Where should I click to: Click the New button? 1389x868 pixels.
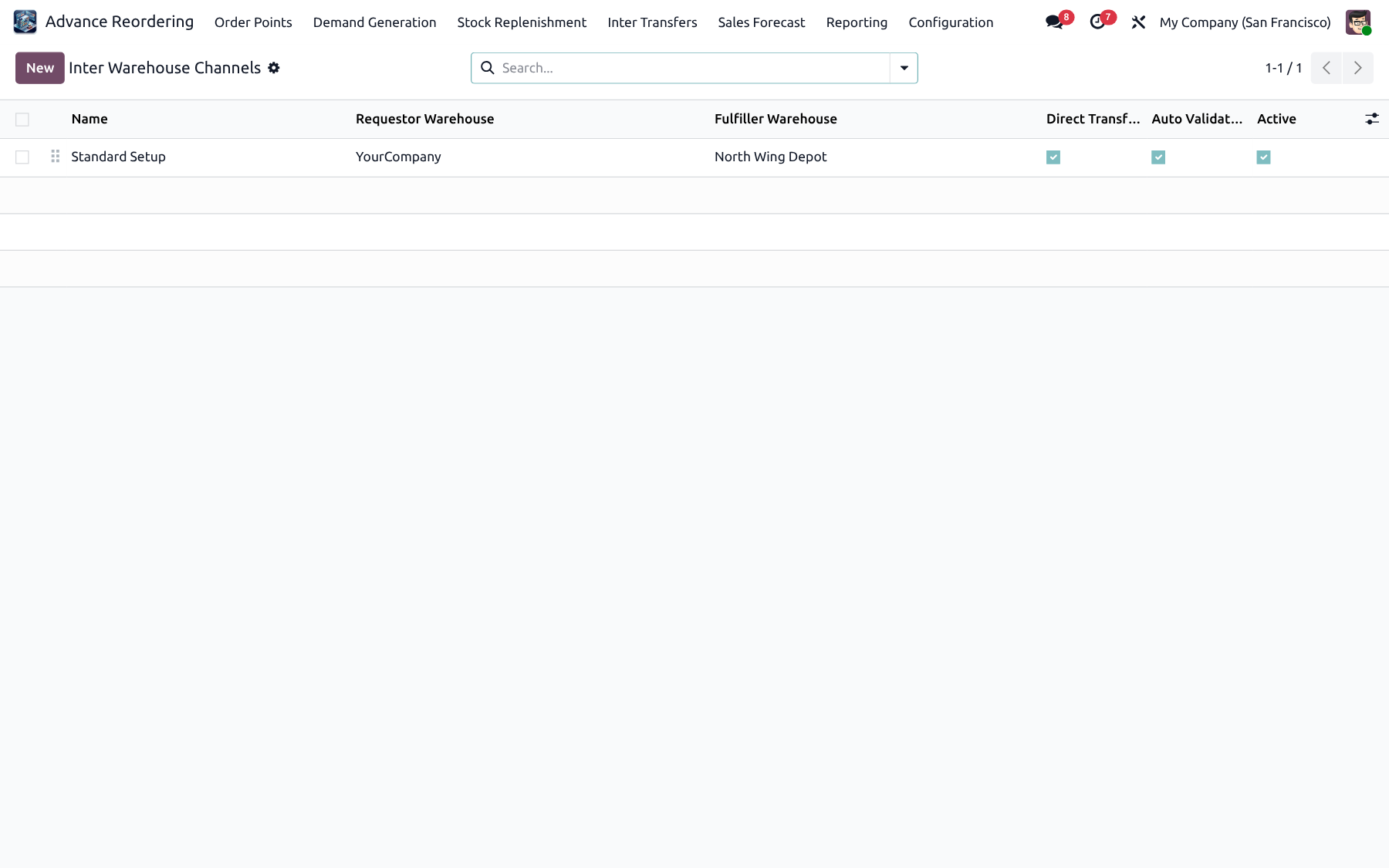click(x=40, y=68)
